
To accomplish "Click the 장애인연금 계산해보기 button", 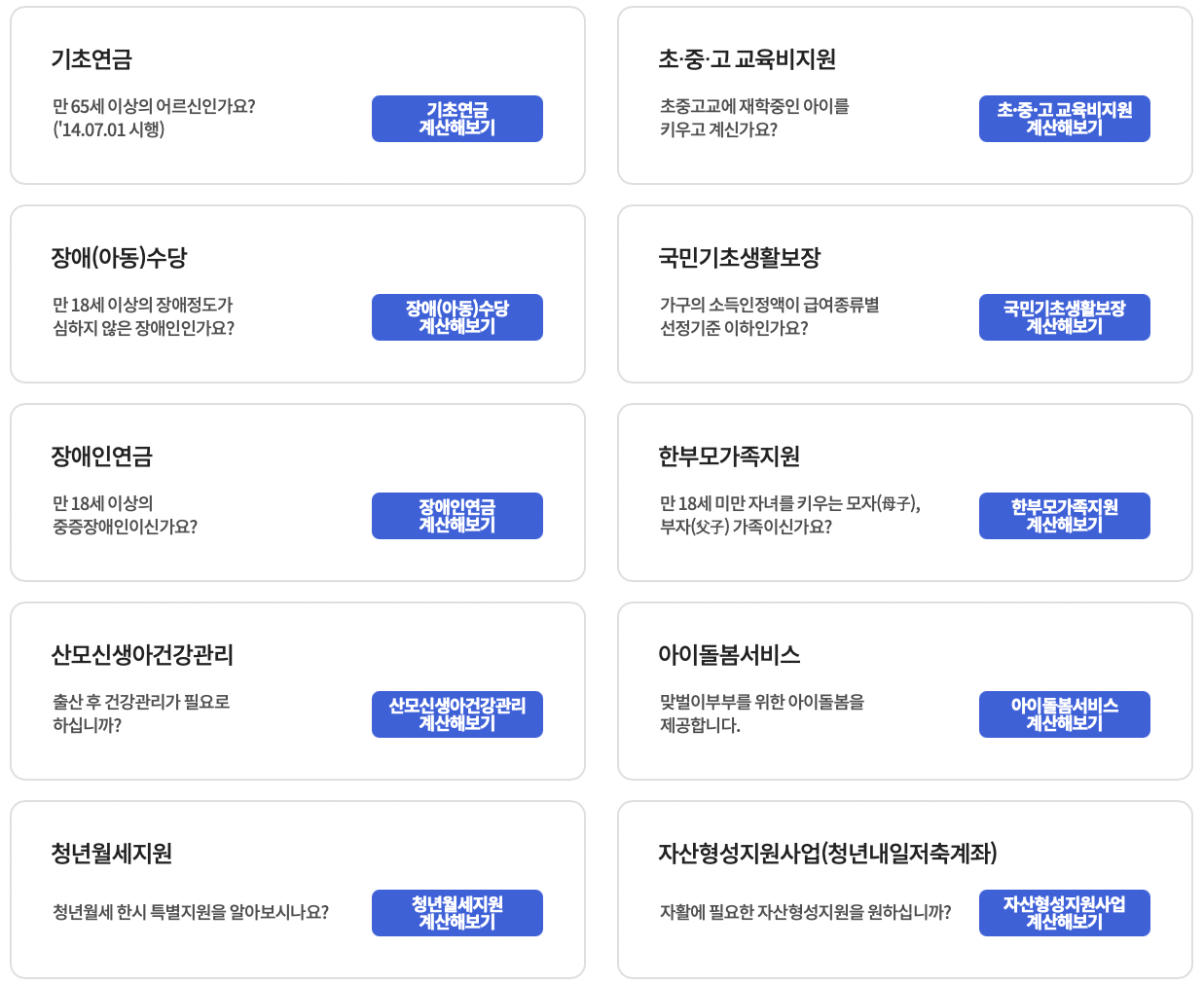I will pos(456,515).
